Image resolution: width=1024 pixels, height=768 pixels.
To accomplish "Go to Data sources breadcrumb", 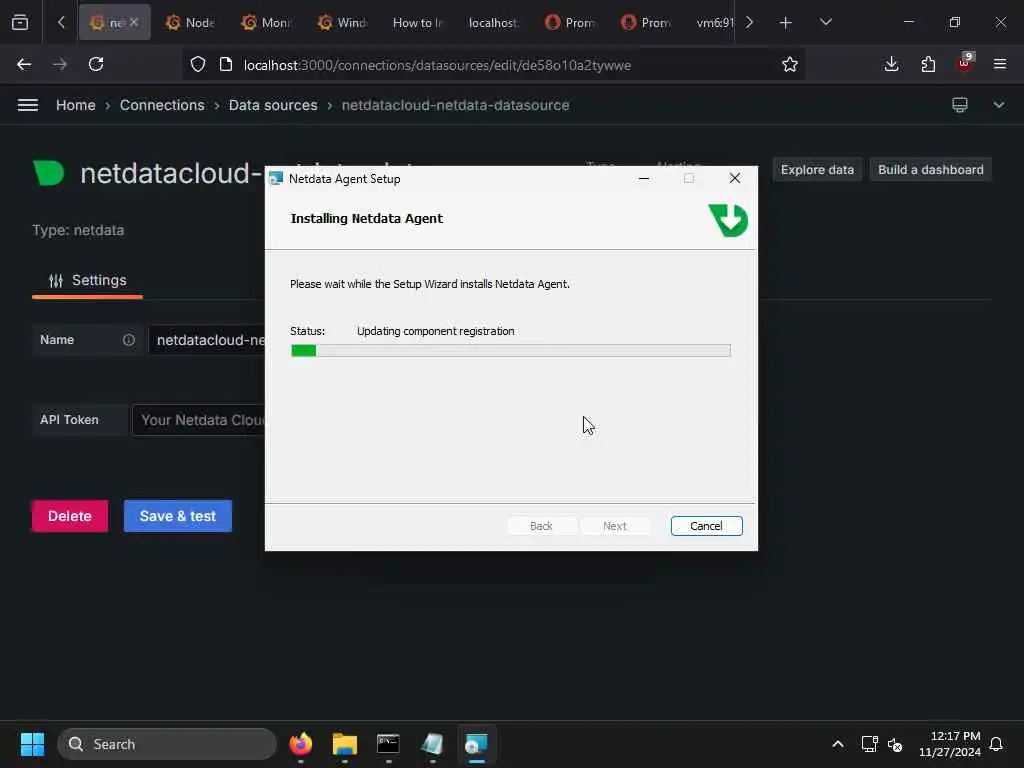I will click(x=273, y=105).
